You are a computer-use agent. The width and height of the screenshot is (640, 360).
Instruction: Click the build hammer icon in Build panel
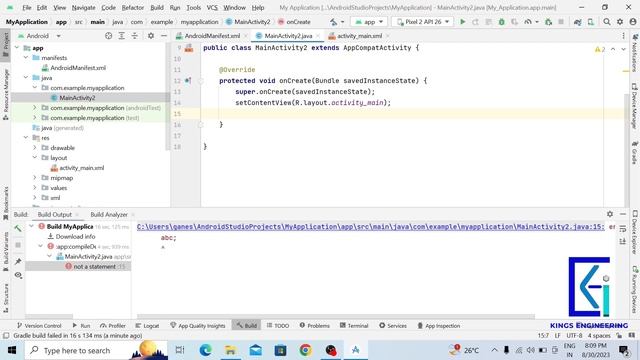click(x=18, y=228)
